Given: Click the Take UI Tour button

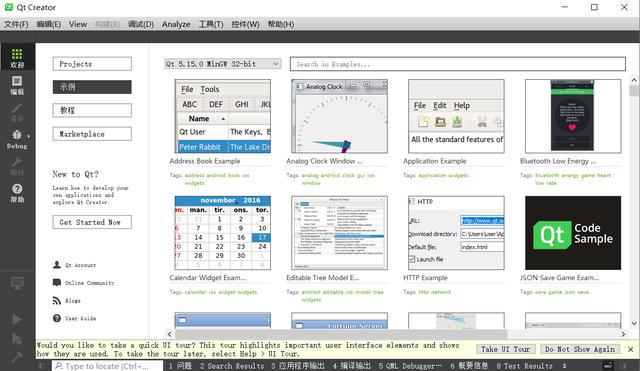Looking at the screenshot, I should (505, 349).
